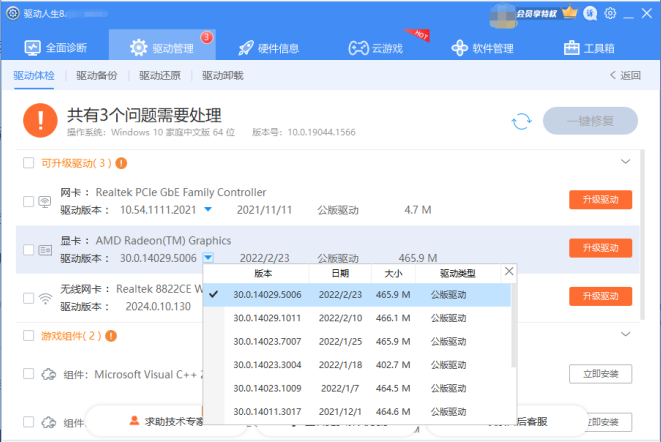Click the wireless Wi-Fi device icon

pyautogui.click(x=45, y=299)
